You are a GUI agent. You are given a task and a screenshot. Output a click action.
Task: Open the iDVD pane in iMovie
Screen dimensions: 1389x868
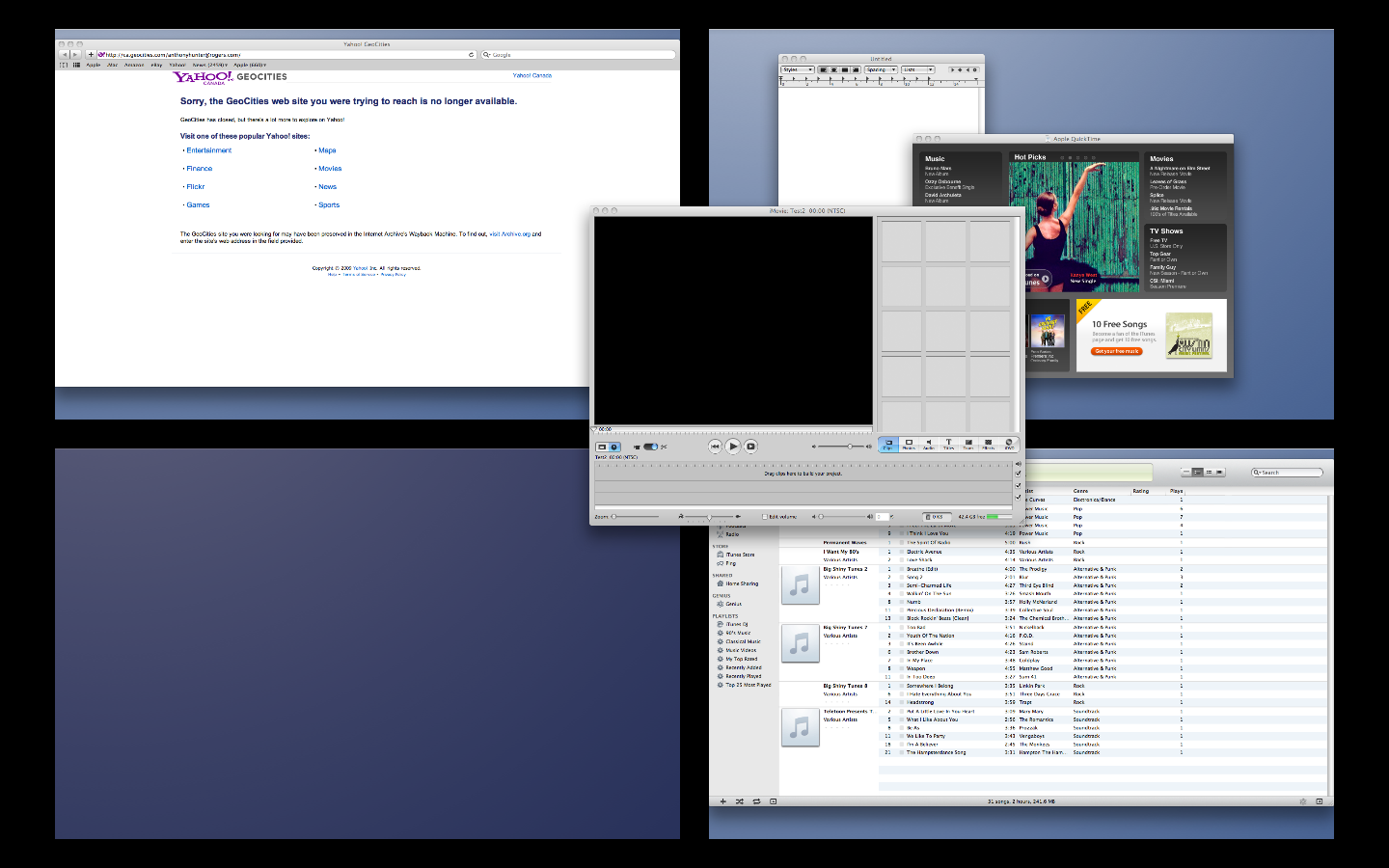[1009, 445]
